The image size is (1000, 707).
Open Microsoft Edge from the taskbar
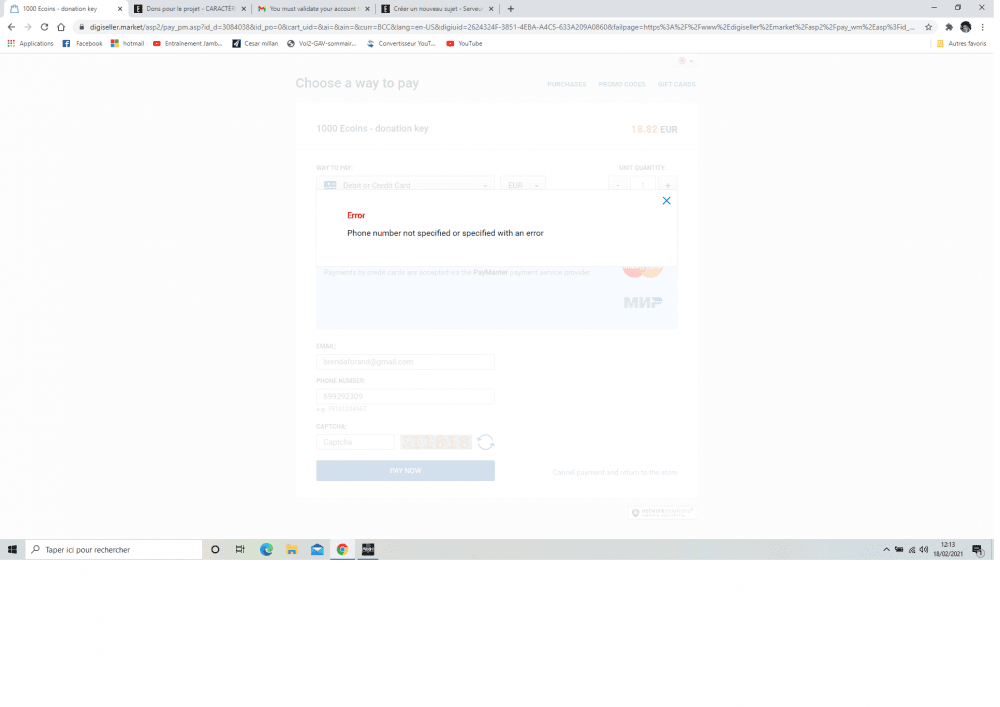267,549
